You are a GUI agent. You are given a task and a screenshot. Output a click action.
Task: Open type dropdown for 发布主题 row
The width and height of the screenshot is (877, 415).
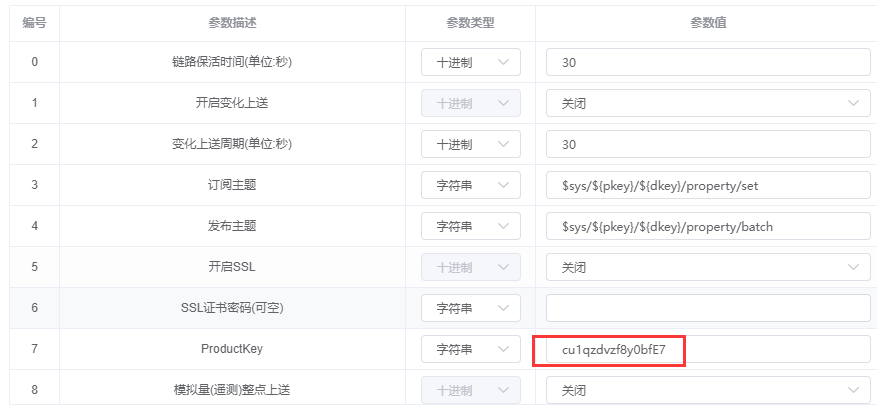470,227
